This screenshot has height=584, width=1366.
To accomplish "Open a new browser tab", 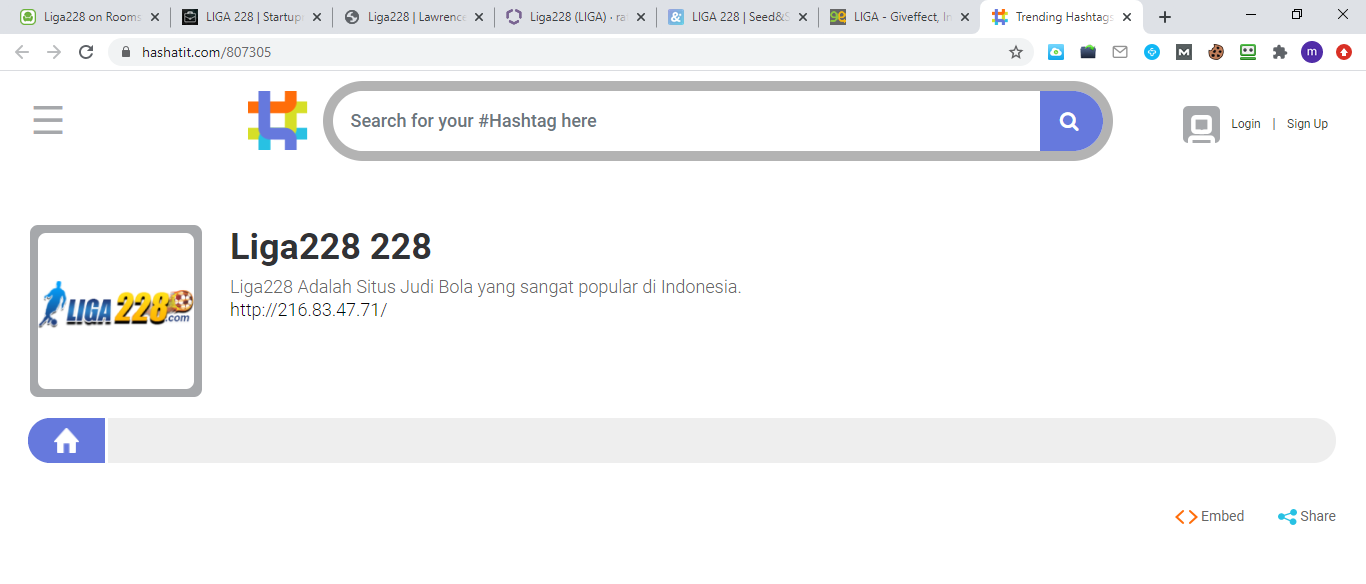I will tap(1165, 17).
